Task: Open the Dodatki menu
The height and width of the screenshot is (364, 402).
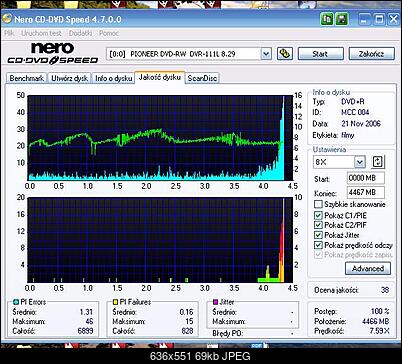Action: click(x=80, y=33)
